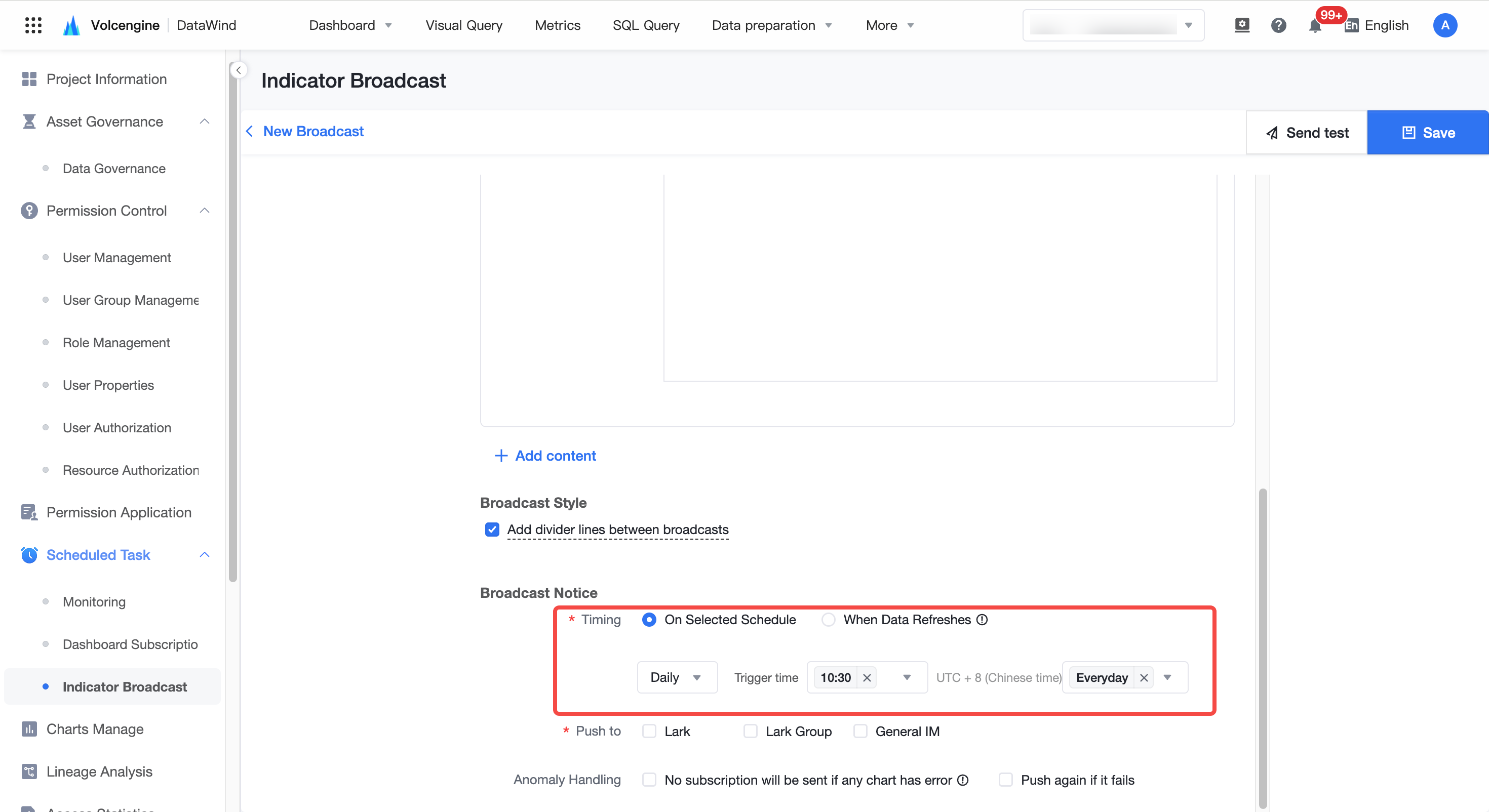Expand the Everyday selection dropdown

tap(1167, 677)
